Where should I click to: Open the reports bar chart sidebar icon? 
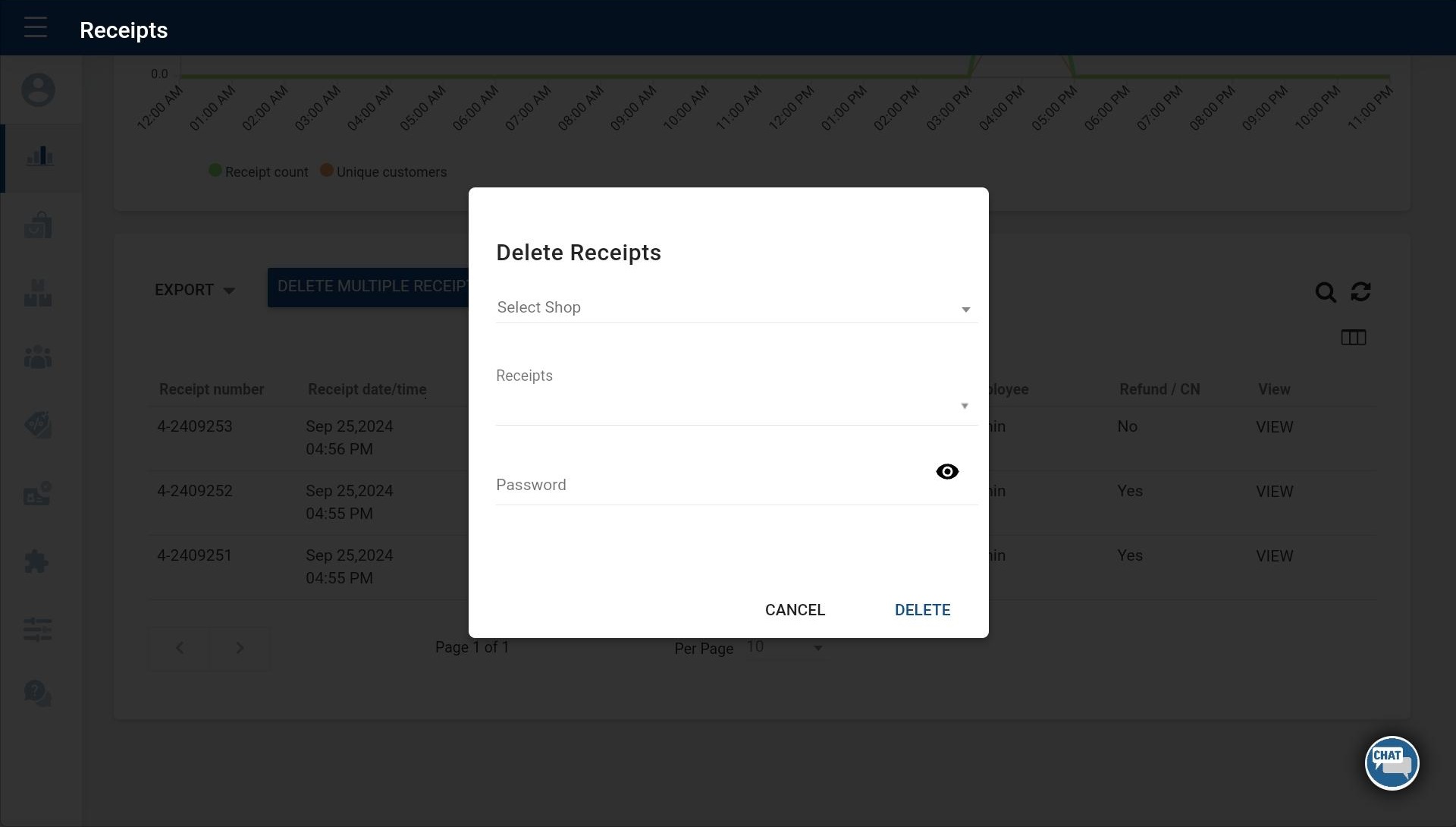pyautogui.click(x=39, y=157)
